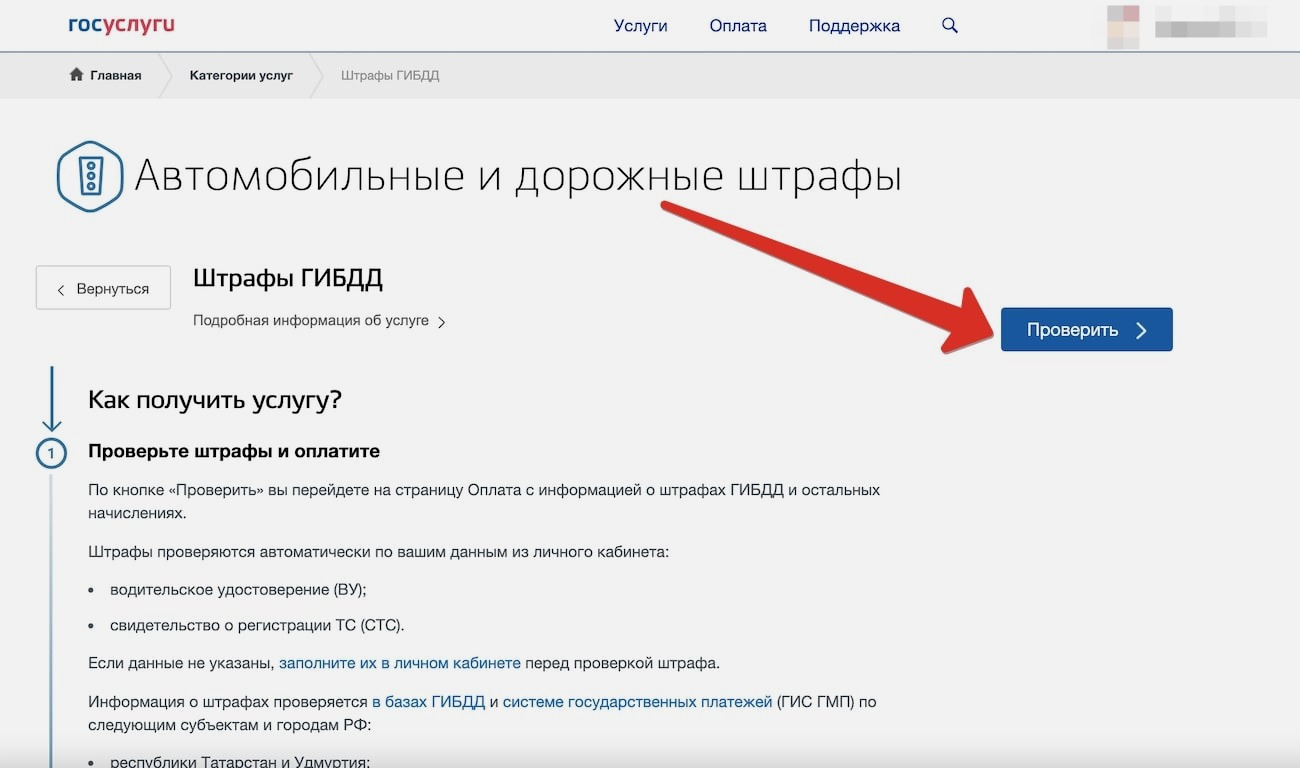Open the системе государственных платежей link
Screen dimensions: 1300x768
coord(637,702)
